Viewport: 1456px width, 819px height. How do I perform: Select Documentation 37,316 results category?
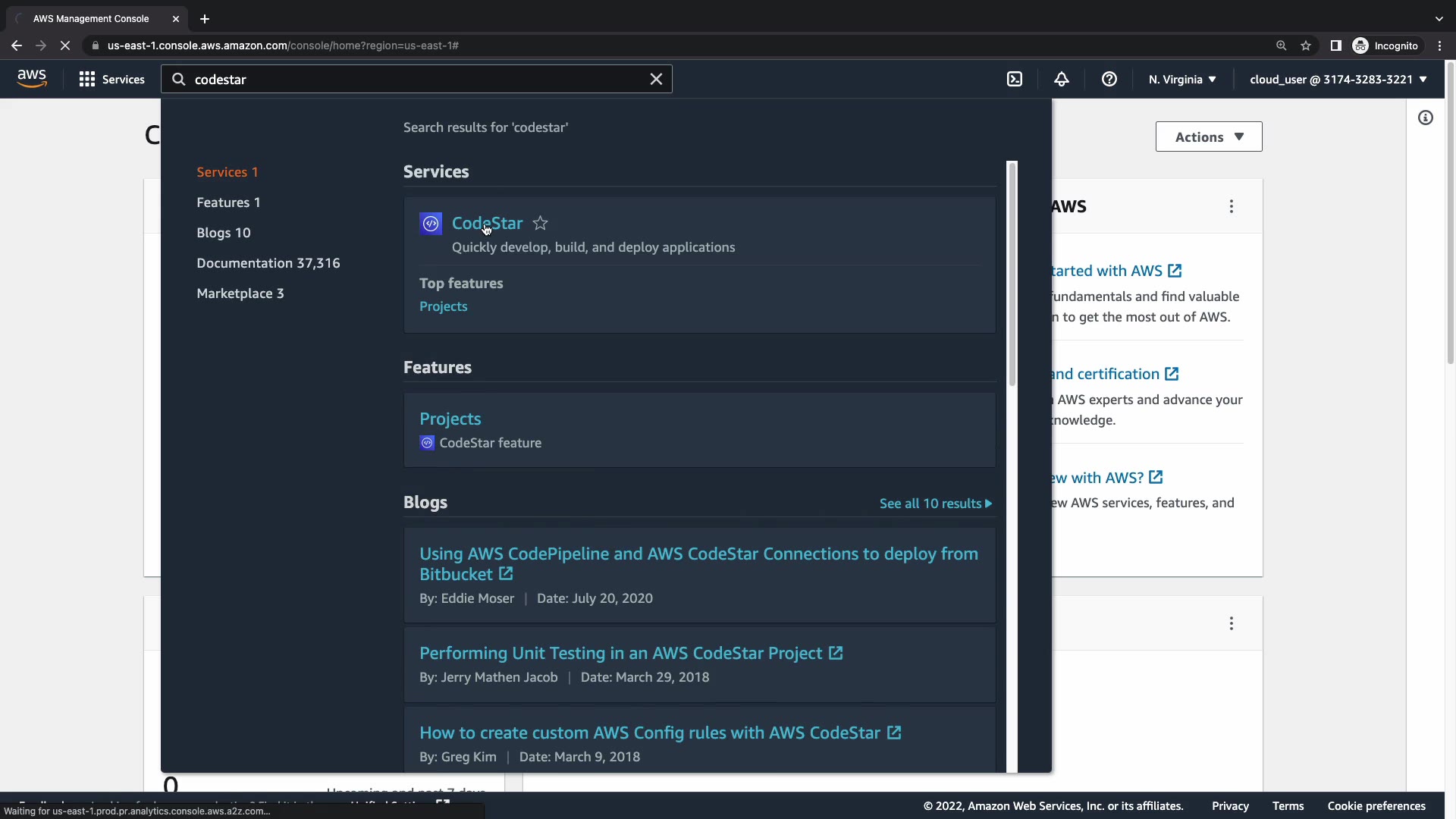click(x=268, y=263)
